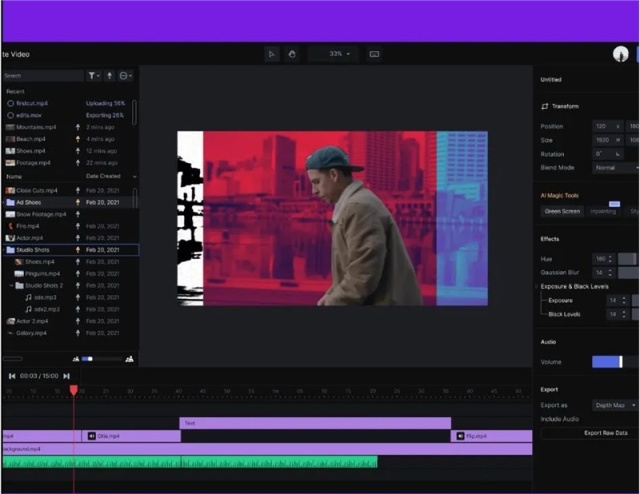The image size is (640, 494).
Task: Select the hand pan tool
Action: [292, 54]
